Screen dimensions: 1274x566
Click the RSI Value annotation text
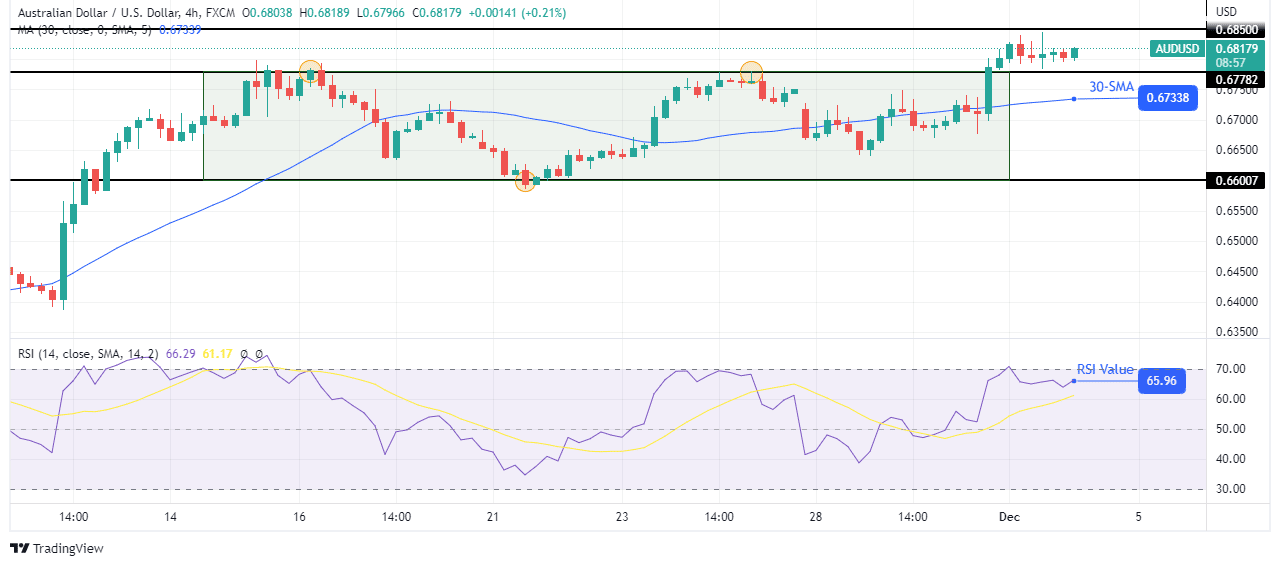click(x=1106, y=370)
